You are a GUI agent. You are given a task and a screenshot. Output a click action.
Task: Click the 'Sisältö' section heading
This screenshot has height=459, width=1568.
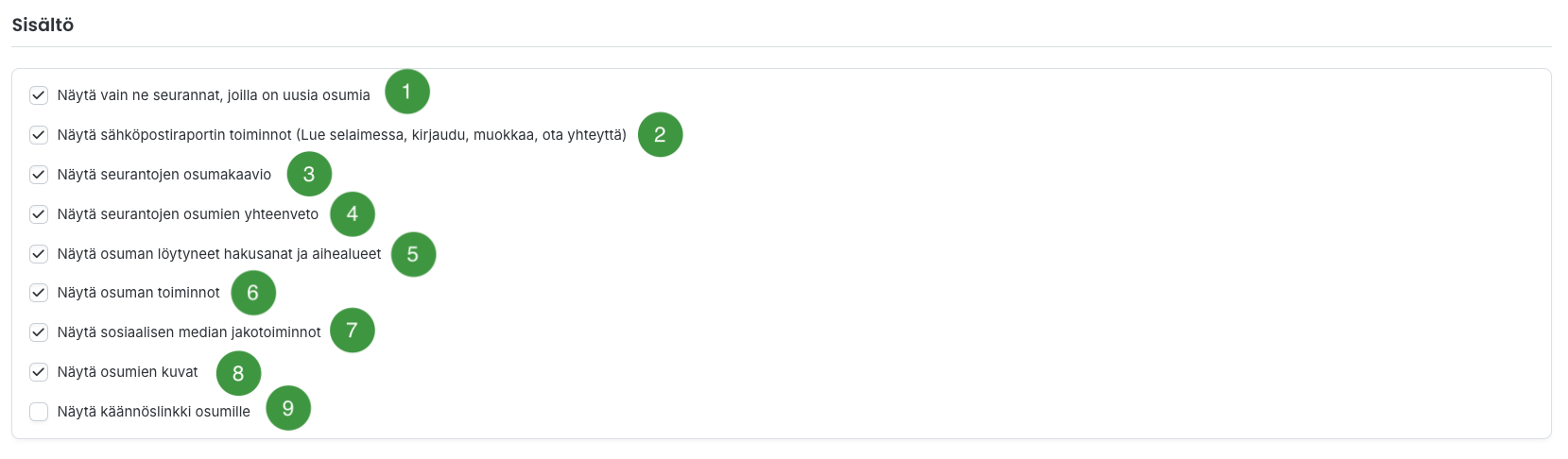coord(43,25)
